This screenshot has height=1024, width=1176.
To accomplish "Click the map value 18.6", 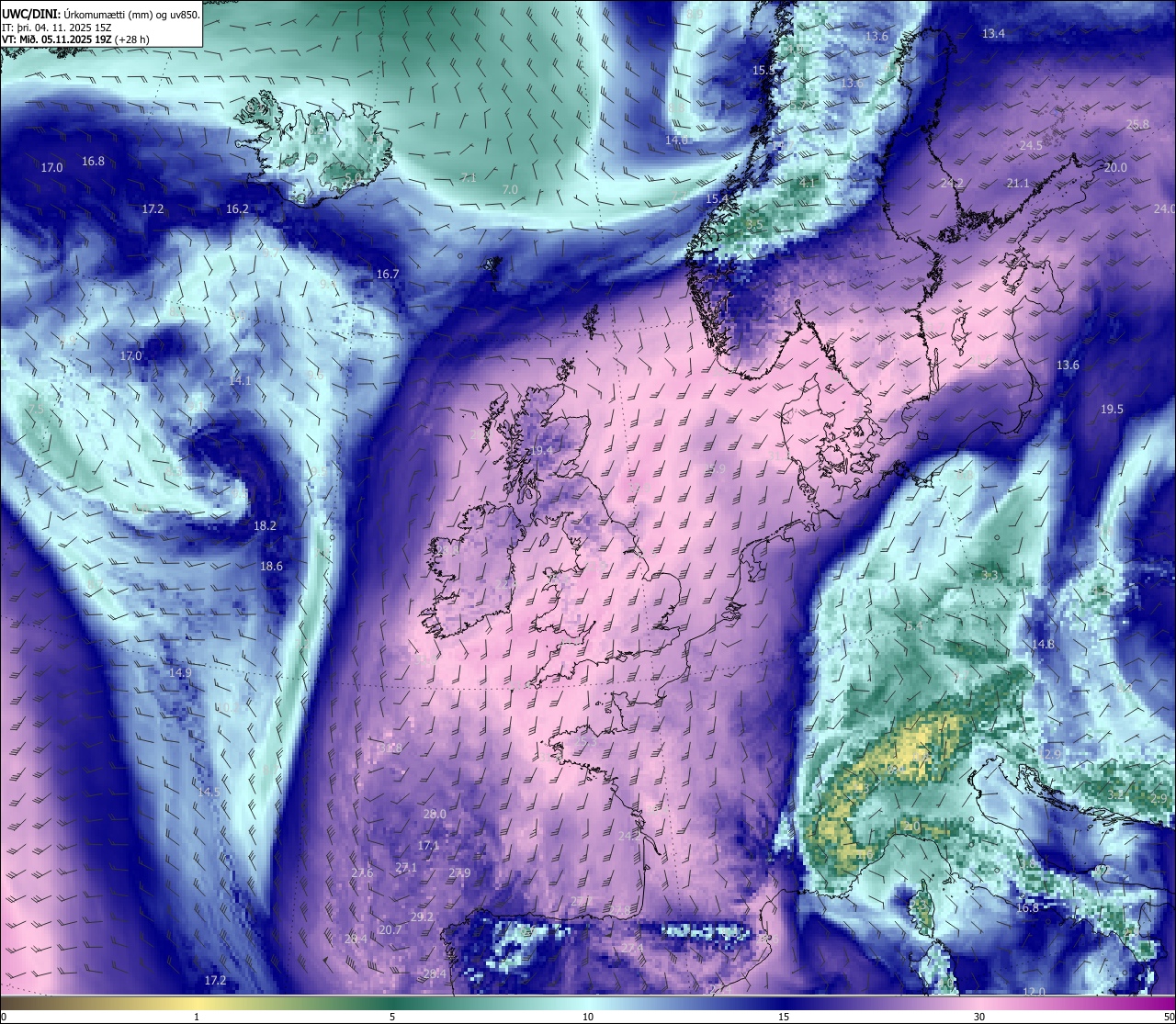I will 271,567.
